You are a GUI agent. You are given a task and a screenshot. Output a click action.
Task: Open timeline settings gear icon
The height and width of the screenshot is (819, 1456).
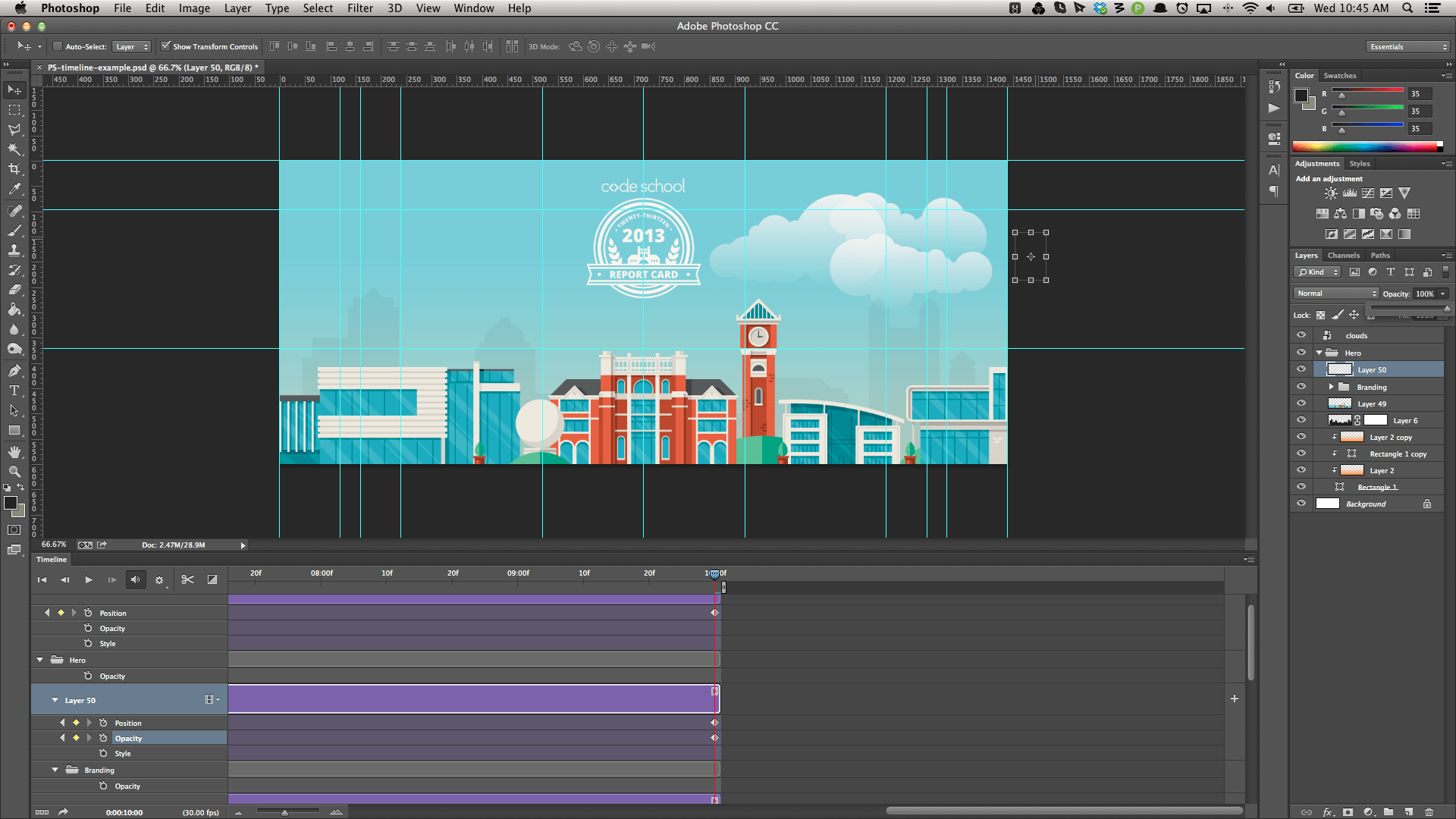click(x=159, y=580)
